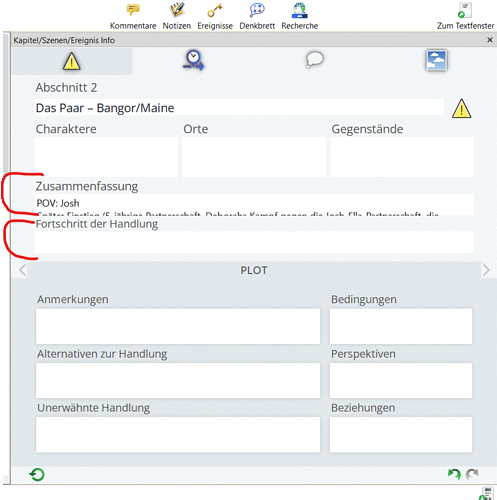Click the gray redo arrow
The height and width of the screenshot is (500, 497).
(x=472, y=474)
